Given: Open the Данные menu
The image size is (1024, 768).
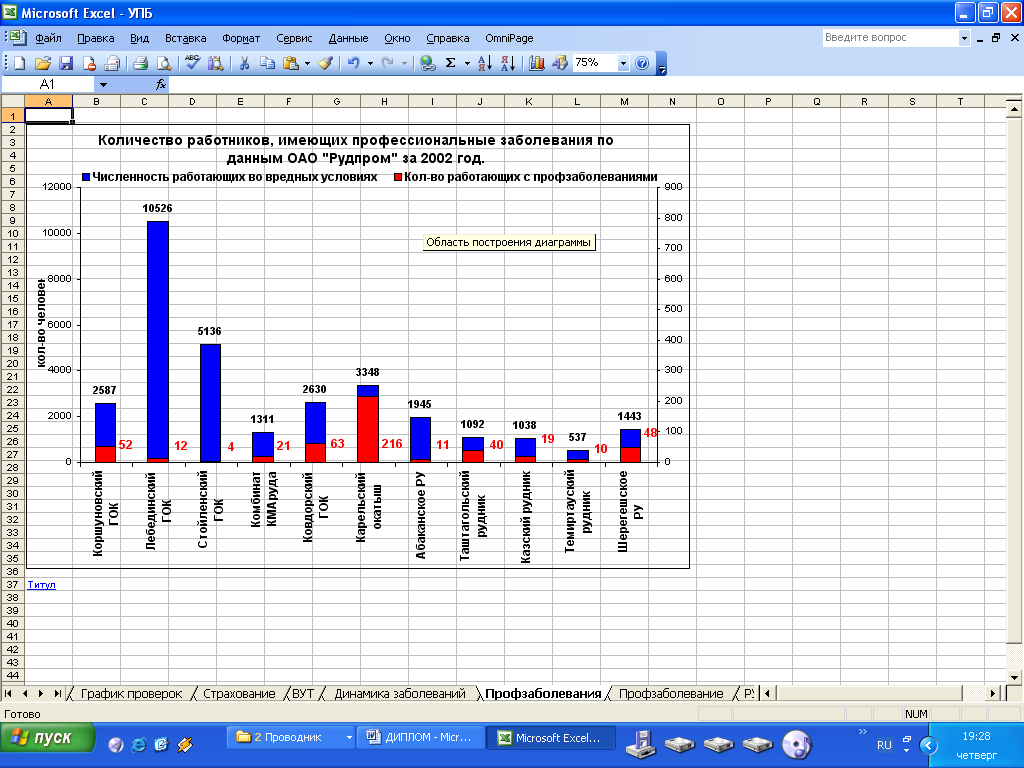Looking at the screenshot, I should click(x=348, y=38).
